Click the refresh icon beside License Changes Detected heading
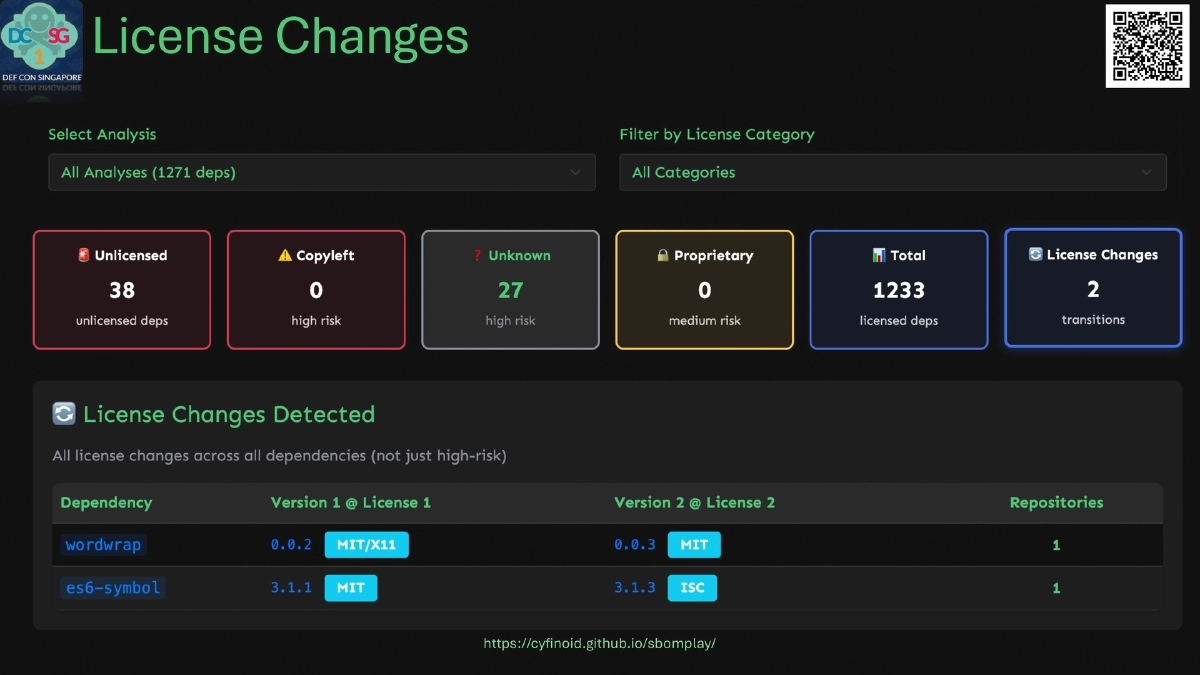This screenshot has width=1200, height=675. [x=63, y=413]
